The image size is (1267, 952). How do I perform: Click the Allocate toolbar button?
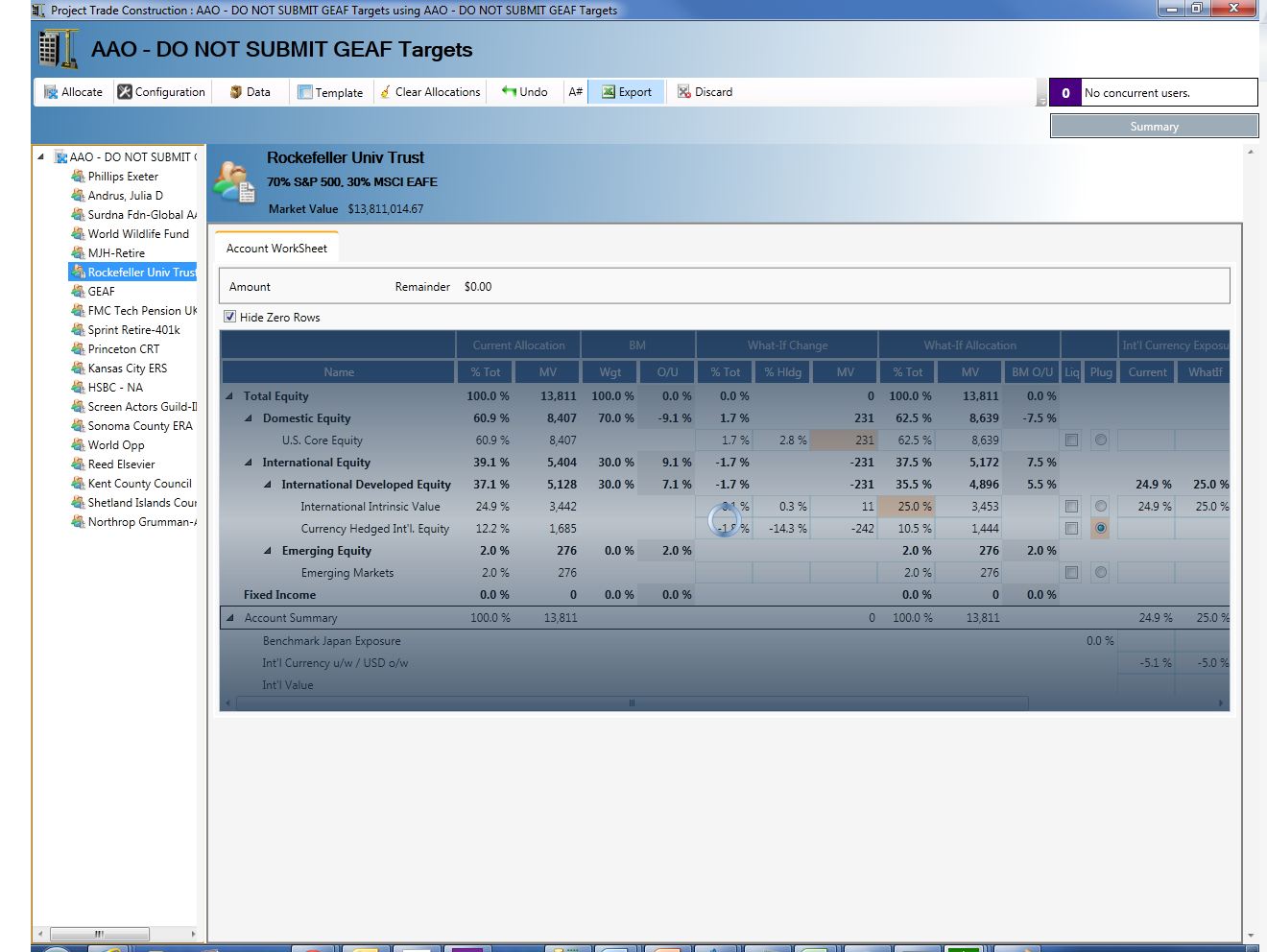[x=73, y=92]
